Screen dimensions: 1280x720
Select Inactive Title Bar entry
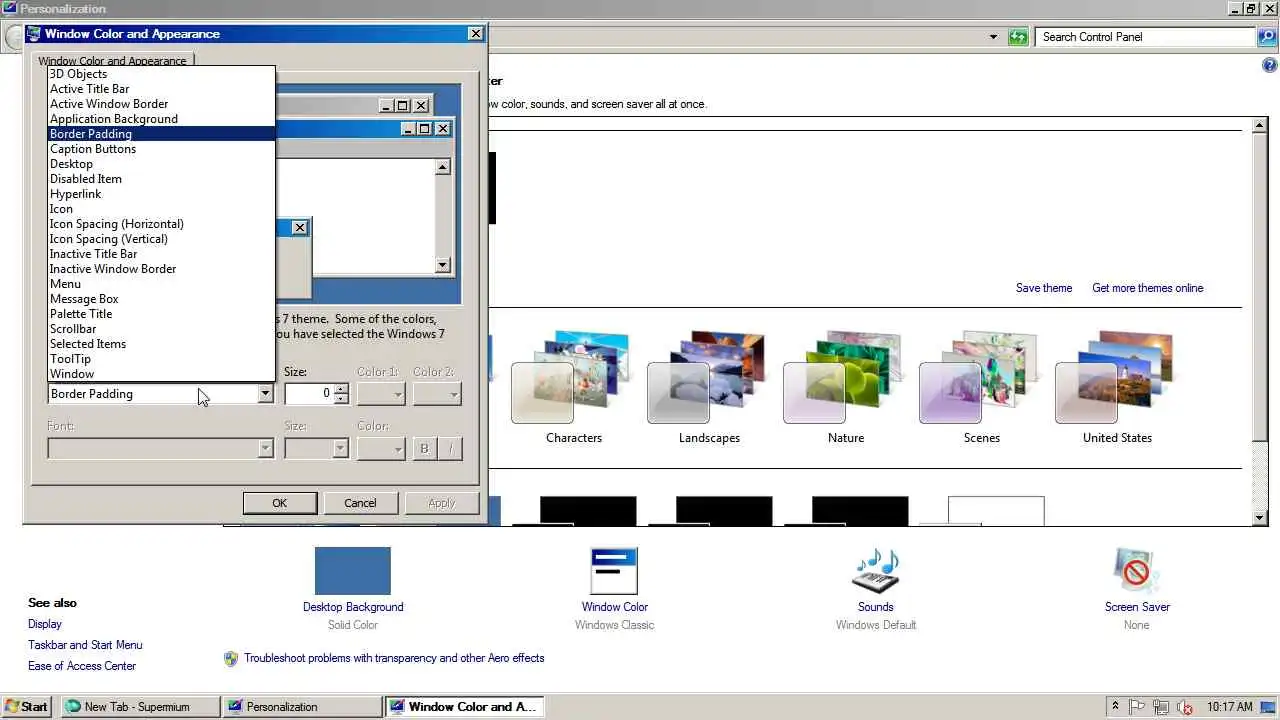161,254
